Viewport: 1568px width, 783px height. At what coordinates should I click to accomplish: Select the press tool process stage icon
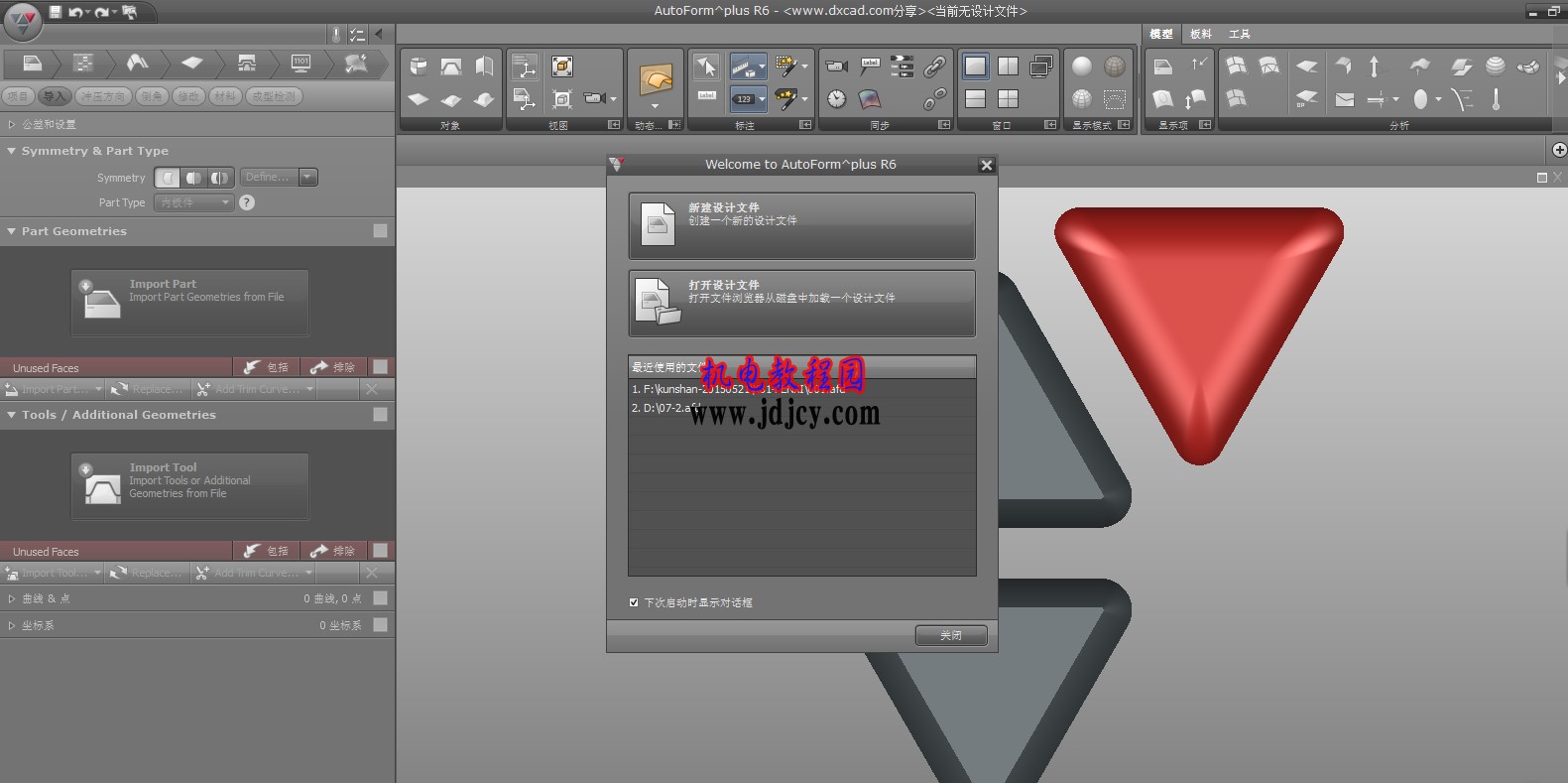coord(246,64)
